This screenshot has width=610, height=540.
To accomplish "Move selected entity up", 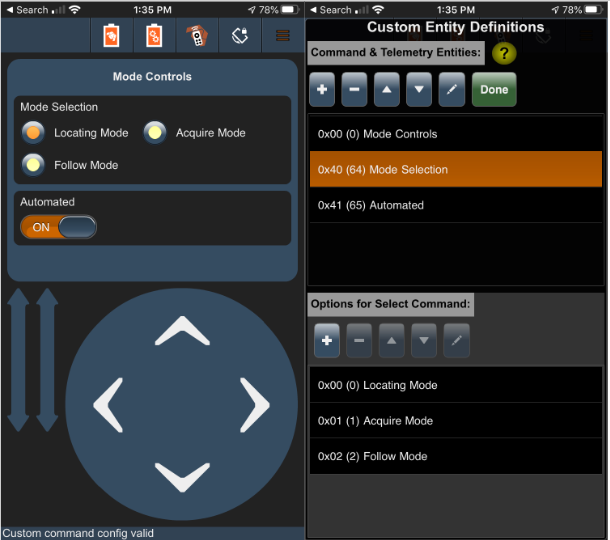I will click(386, 89).
